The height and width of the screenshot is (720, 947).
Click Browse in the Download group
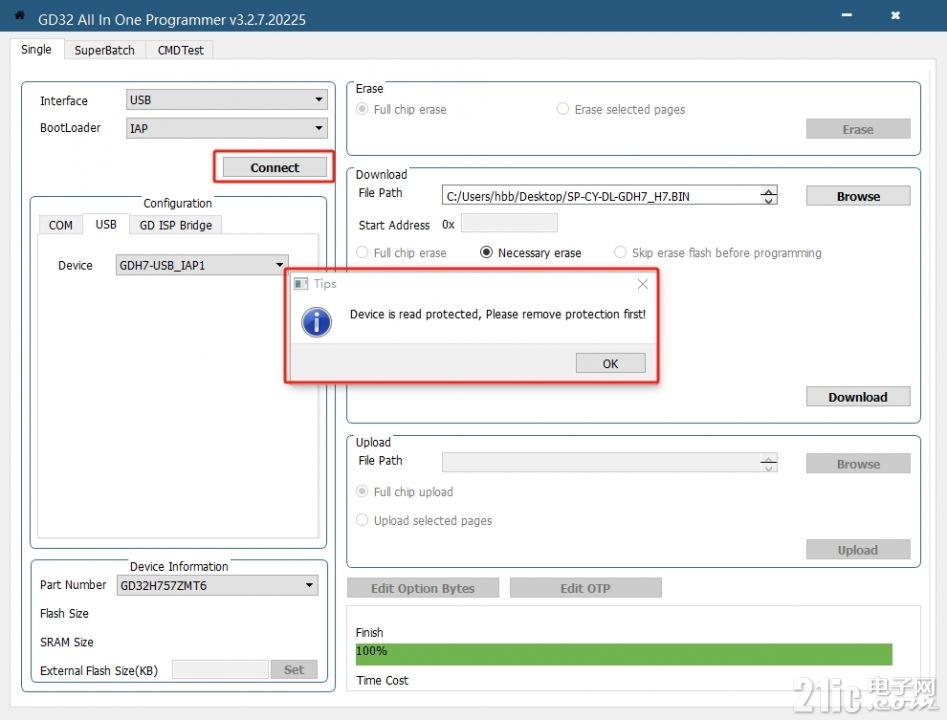(x=858, y=196)
